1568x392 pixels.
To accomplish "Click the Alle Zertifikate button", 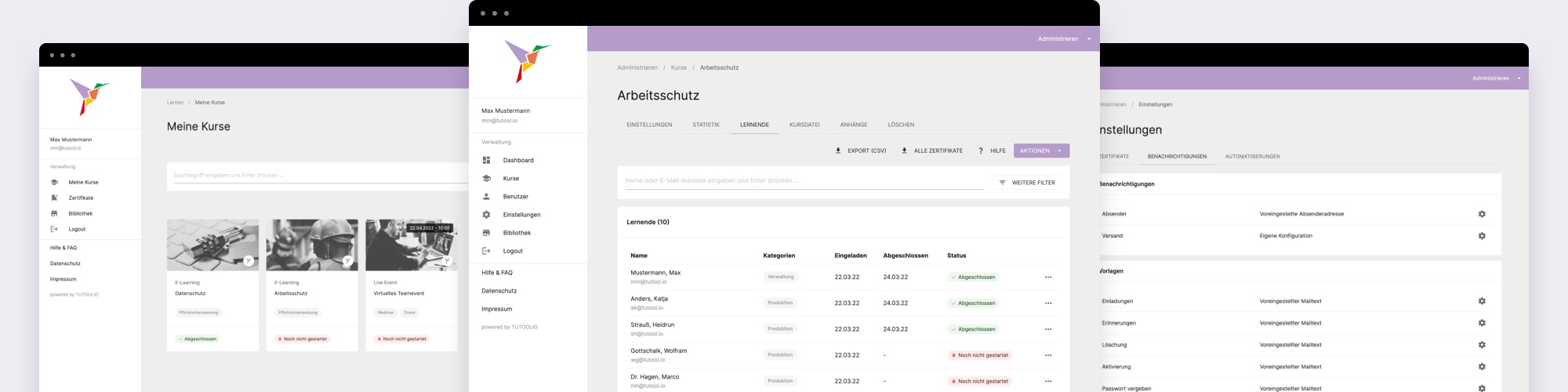I will coord(932,151).
